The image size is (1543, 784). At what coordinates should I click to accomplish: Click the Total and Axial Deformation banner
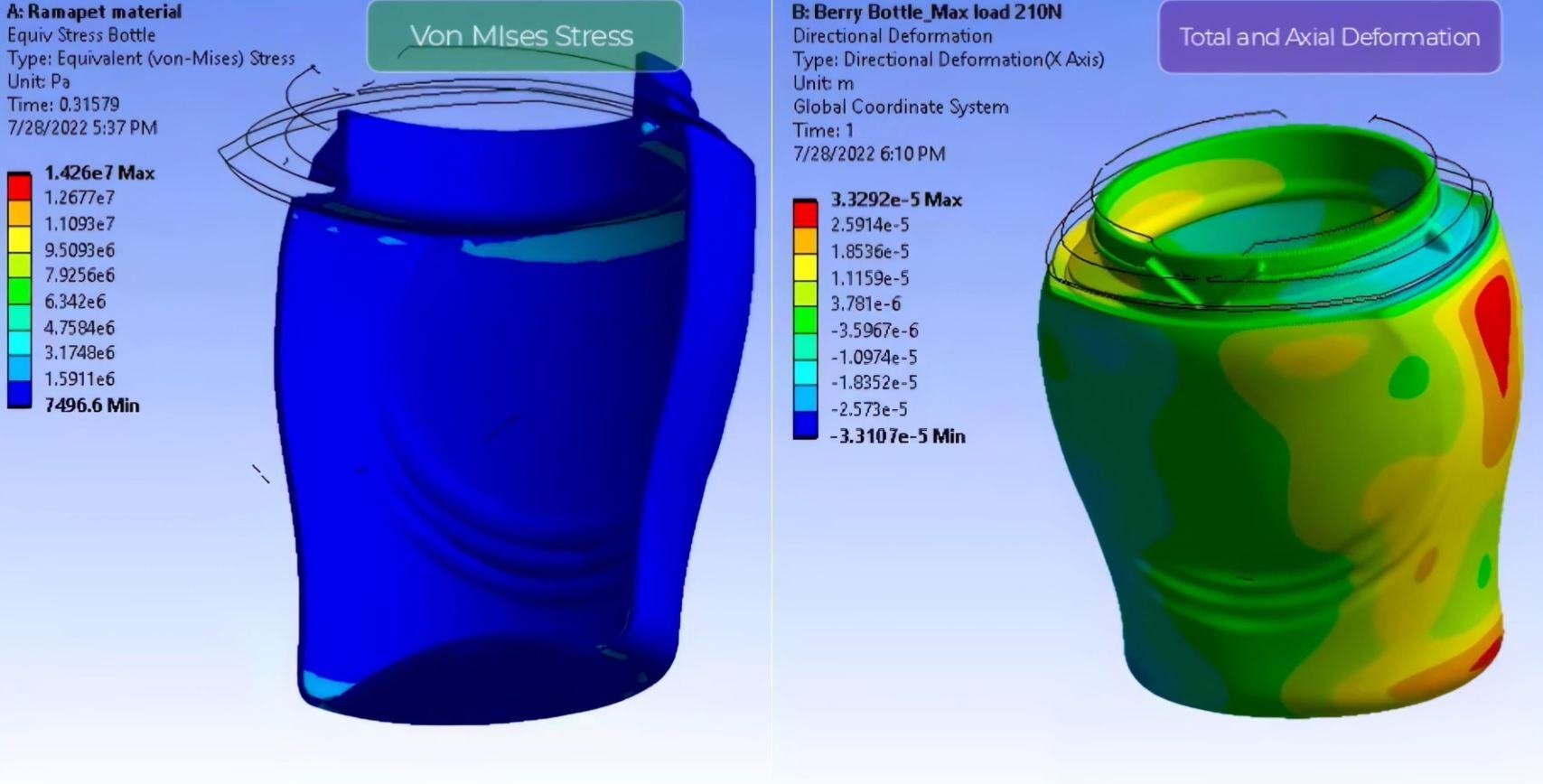pyautogui.click(x=1329, y=37)
